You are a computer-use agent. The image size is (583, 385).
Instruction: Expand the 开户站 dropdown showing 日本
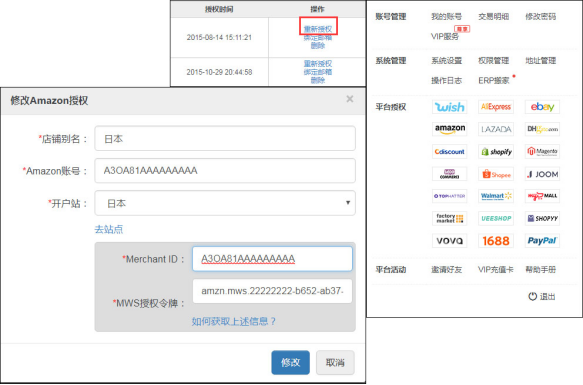click(x=225, y=203)
